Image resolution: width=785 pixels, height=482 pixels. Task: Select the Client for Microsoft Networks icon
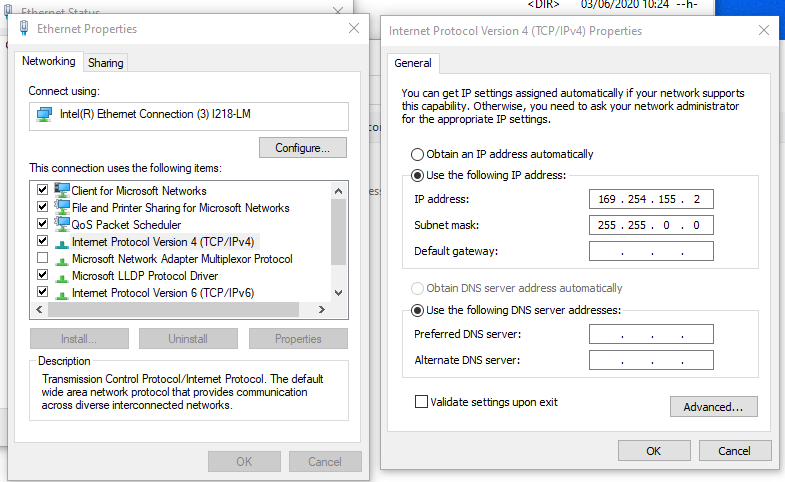click(62, 190)
